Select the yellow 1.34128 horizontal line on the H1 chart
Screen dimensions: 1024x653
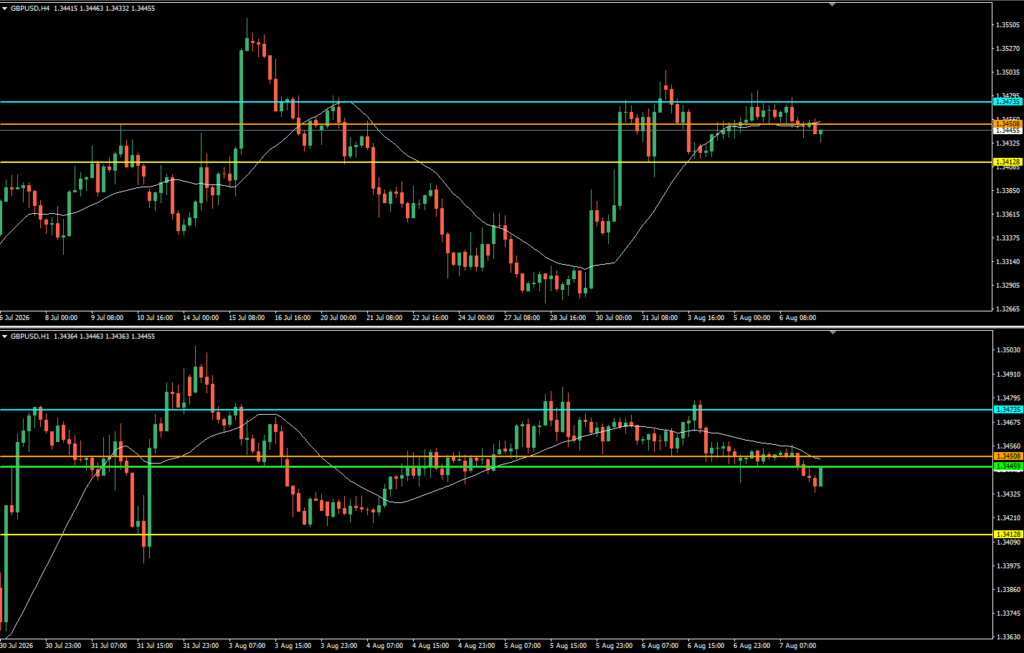(x=496, y=534)
